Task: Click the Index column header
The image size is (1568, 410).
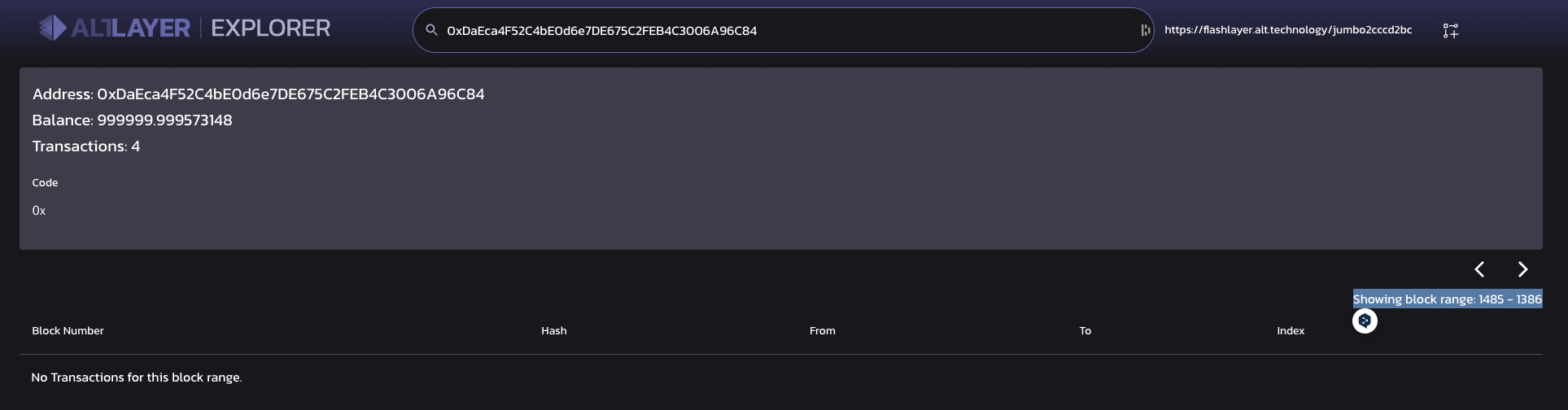Action: 1291,330
